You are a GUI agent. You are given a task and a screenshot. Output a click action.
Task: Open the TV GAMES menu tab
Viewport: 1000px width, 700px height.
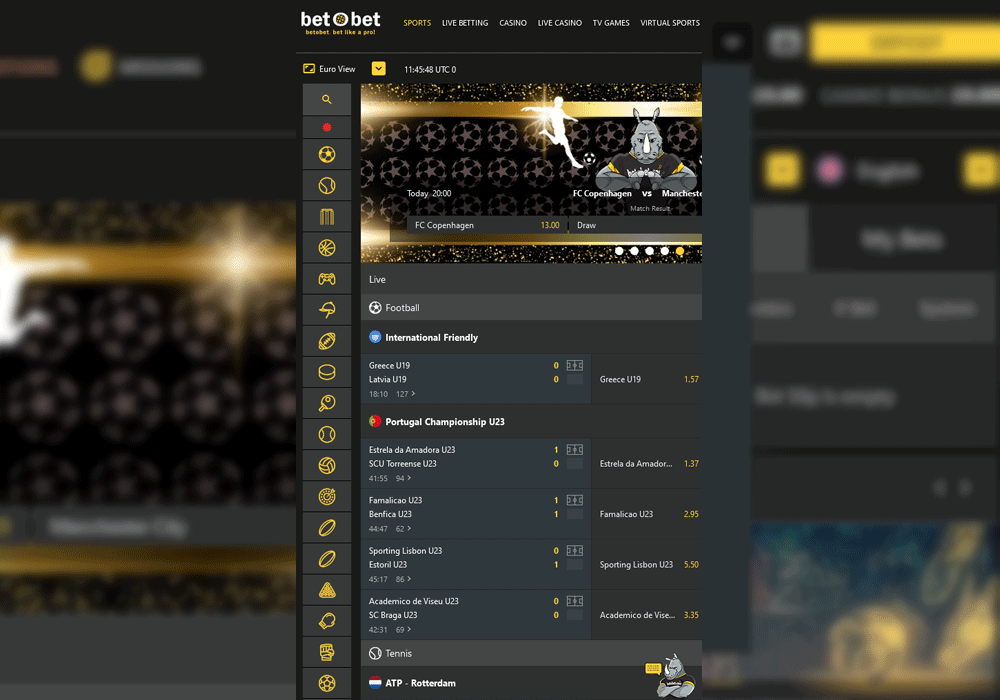click(x=611, y=23)
